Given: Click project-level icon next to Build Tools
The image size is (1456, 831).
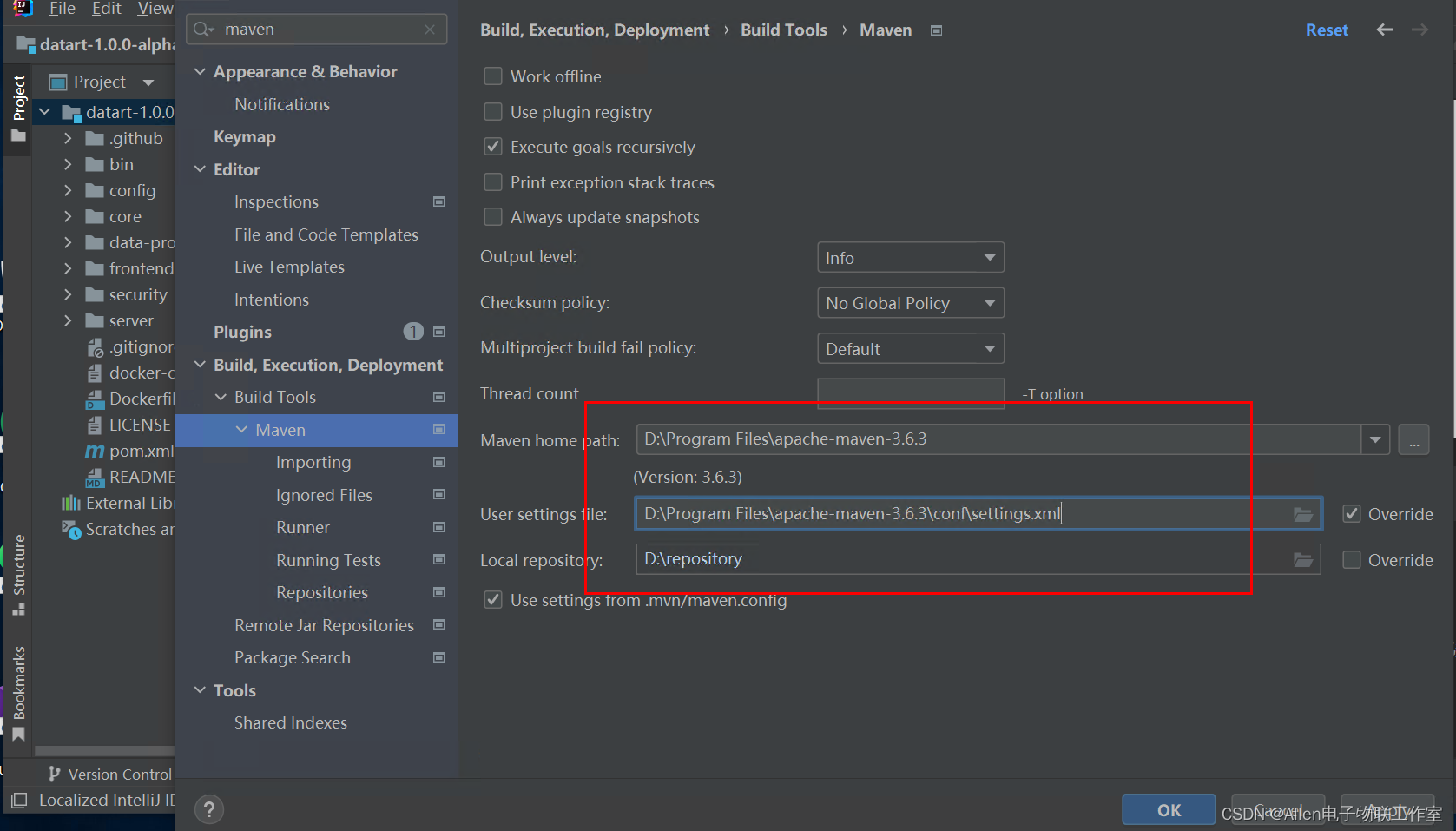Looking at the screenshot, I should pos(438,397).
